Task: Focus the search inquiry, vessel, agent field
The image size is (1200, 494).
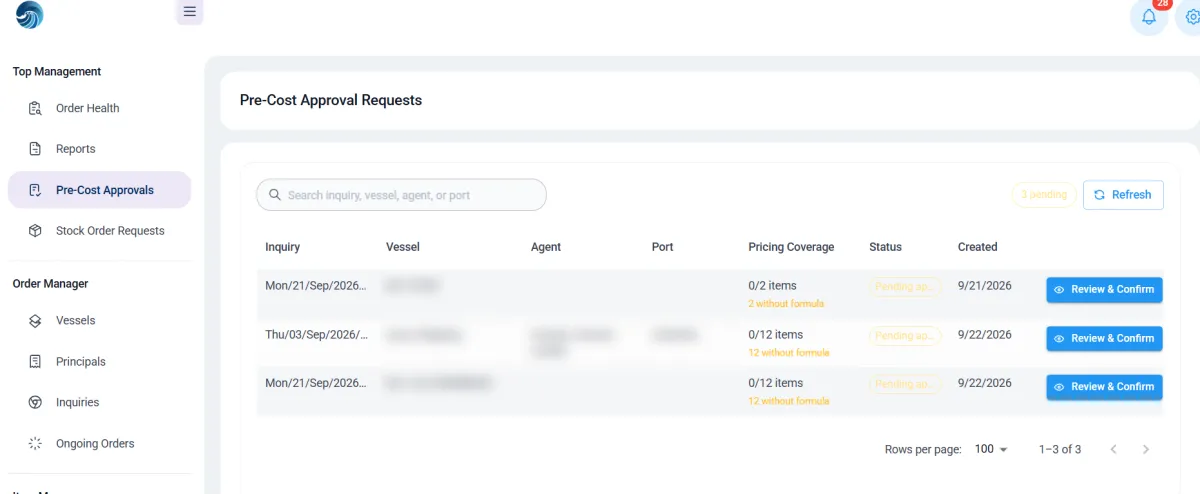Action: click(401, 195)
